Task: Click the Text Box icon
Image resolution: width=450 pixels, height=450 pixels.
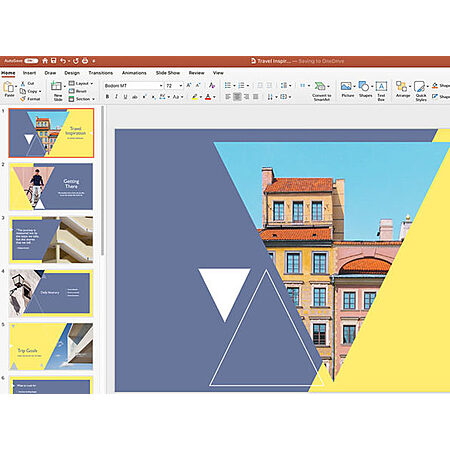Action: tap(381, 86)
